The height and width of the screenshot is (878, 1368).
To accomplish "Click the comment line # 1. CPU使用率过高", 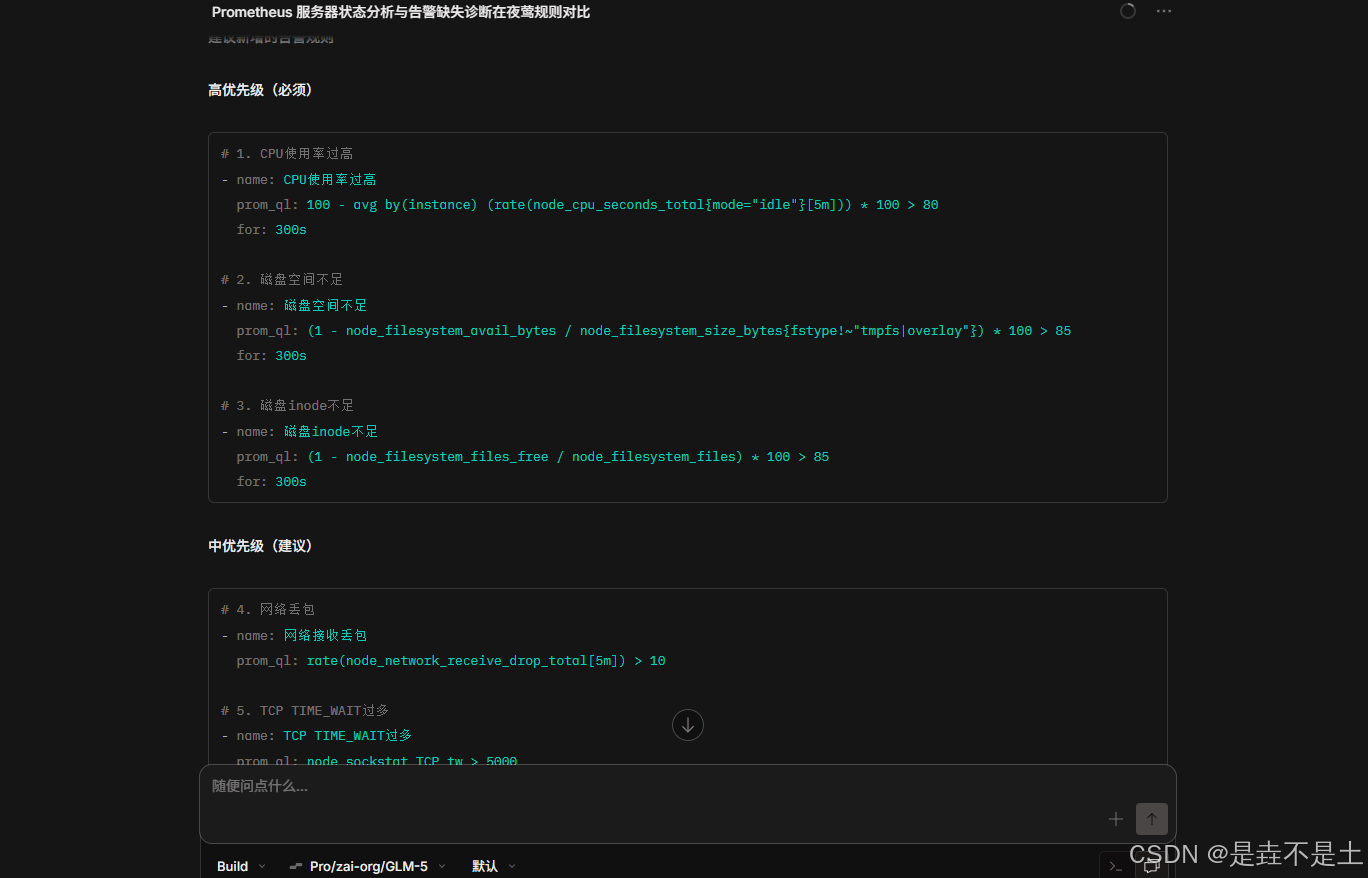I will [x=287, y=154].
